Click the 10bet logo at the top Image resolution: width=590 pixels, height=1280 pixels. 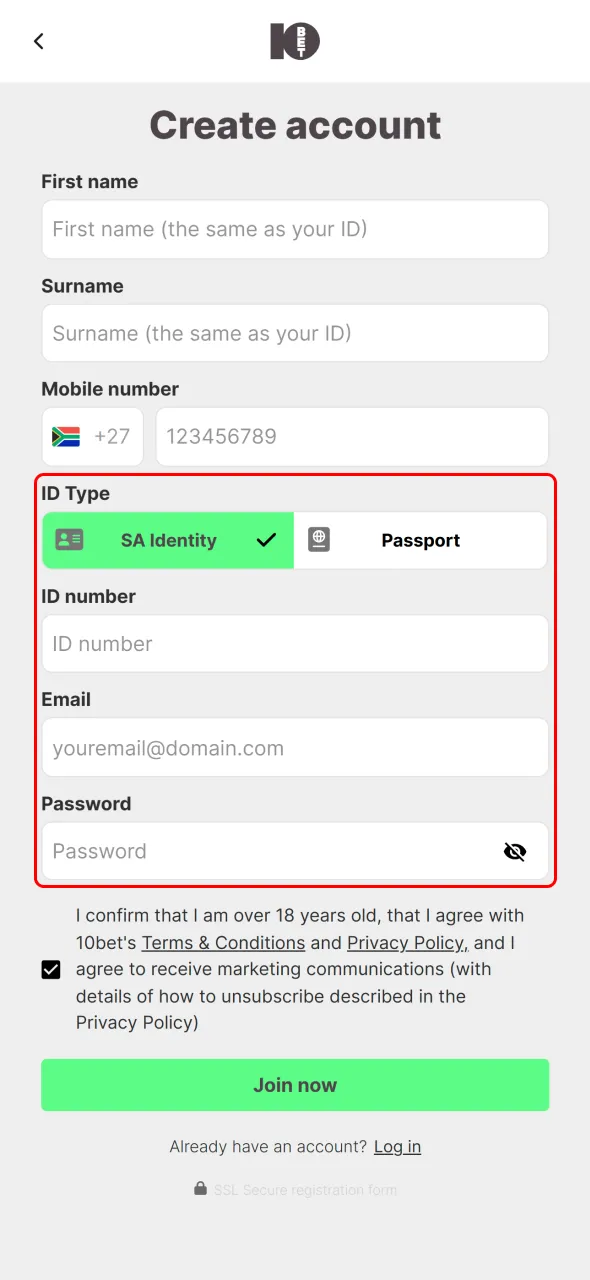pyautogui.click(x=295, y=41)
